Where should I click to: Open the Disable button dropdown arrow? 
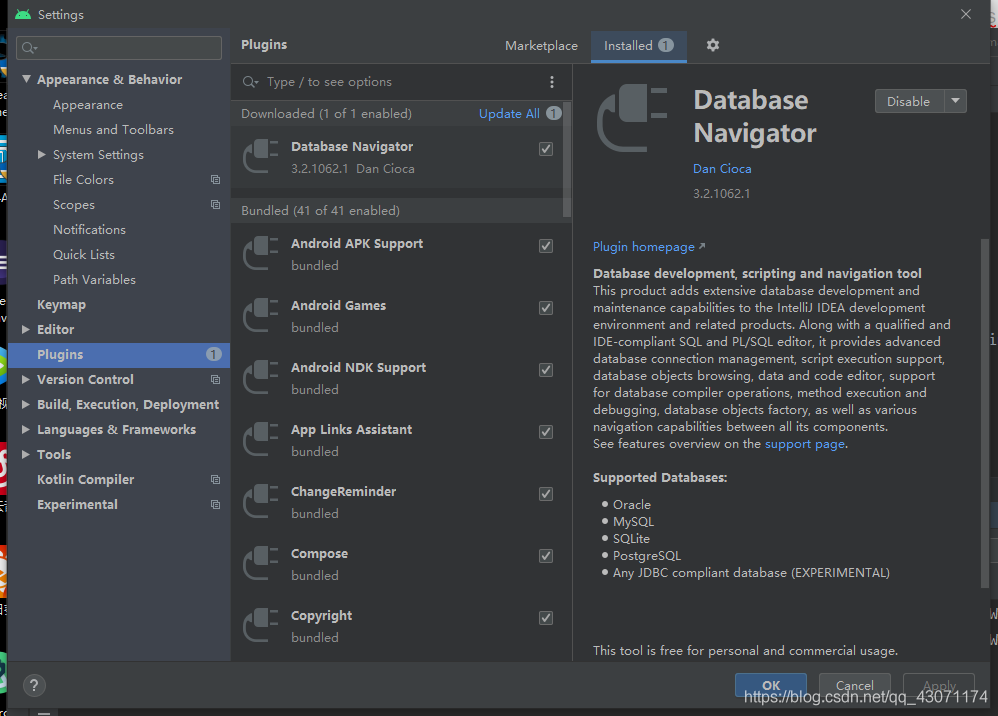(955, 101)
